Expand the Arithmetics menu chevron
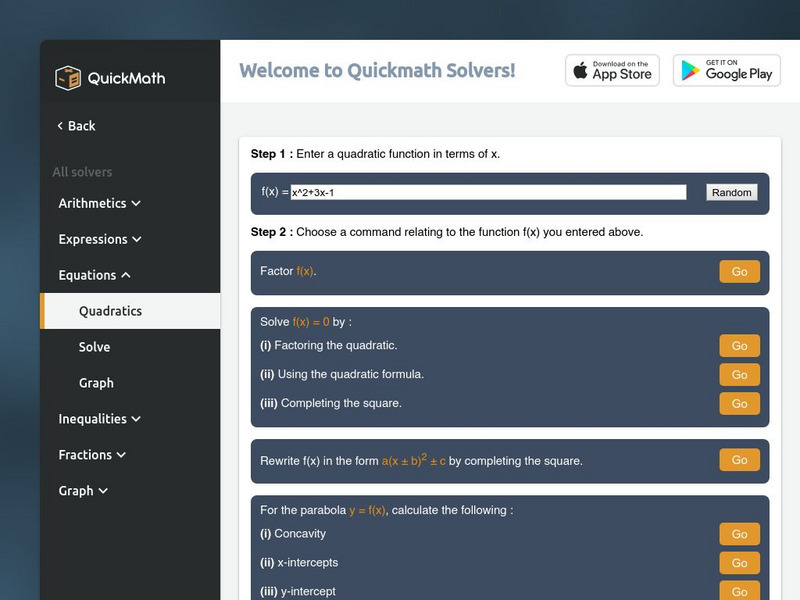The image size is (800, 600). coord(136,204)
